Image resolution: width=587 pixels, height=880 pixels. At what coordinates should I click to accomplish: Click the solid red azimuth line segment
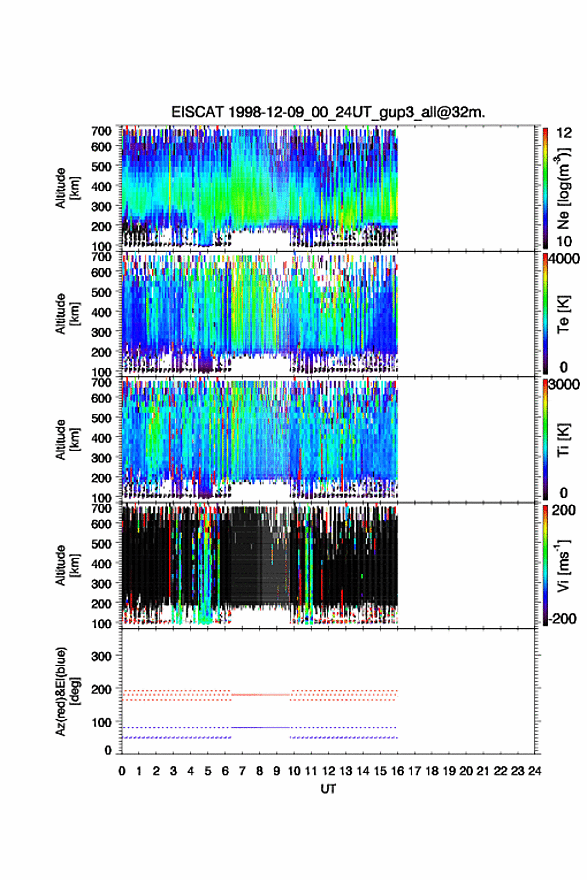point(260,695)
